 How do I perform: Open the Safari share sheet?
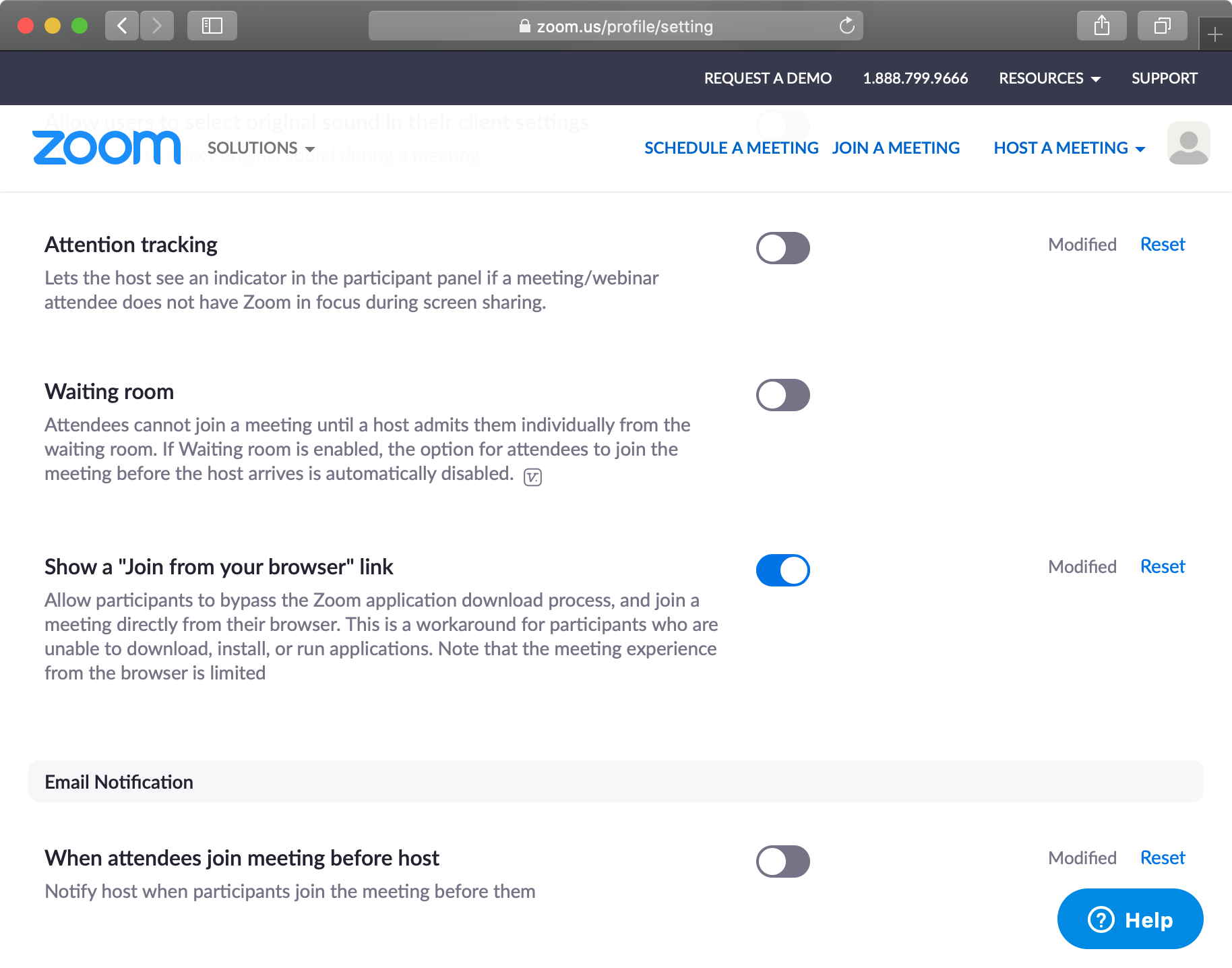[1101, 26]
